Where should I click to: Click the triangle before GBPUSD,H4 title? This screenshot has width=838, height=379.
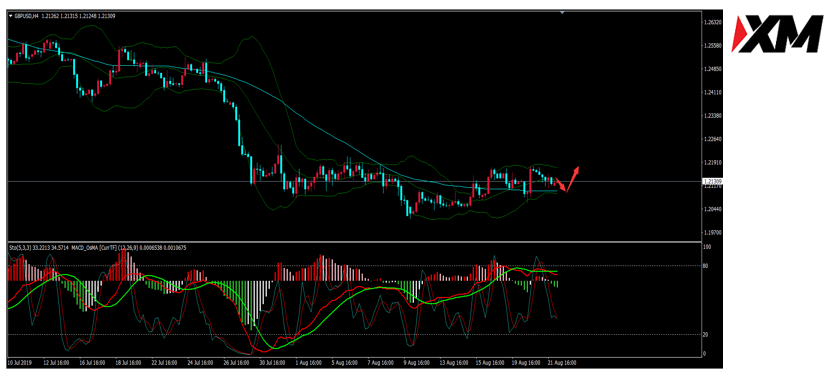click(x=11, y=16)
